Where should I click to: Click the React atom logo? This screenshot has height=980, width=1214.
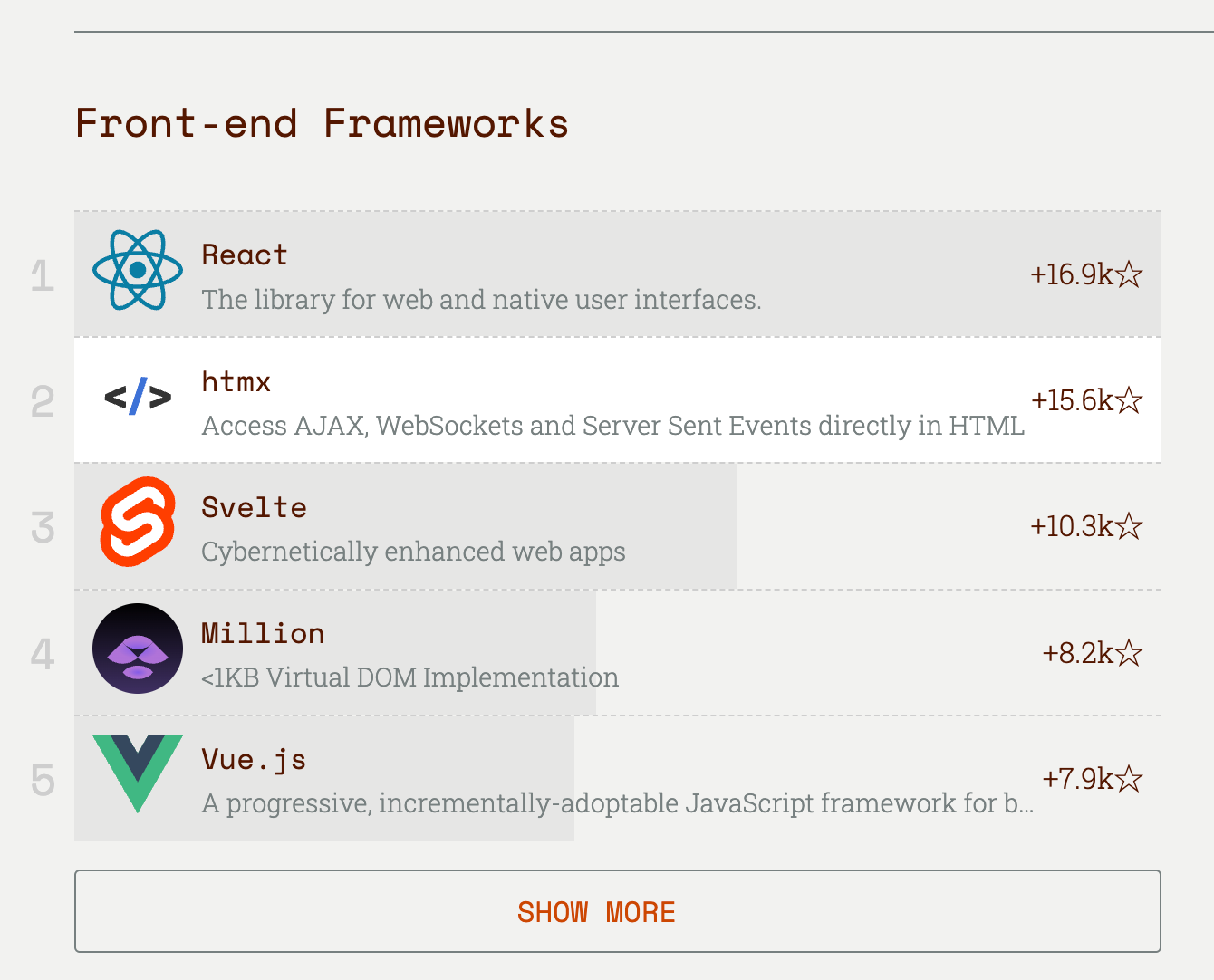(x=138, y=270)
